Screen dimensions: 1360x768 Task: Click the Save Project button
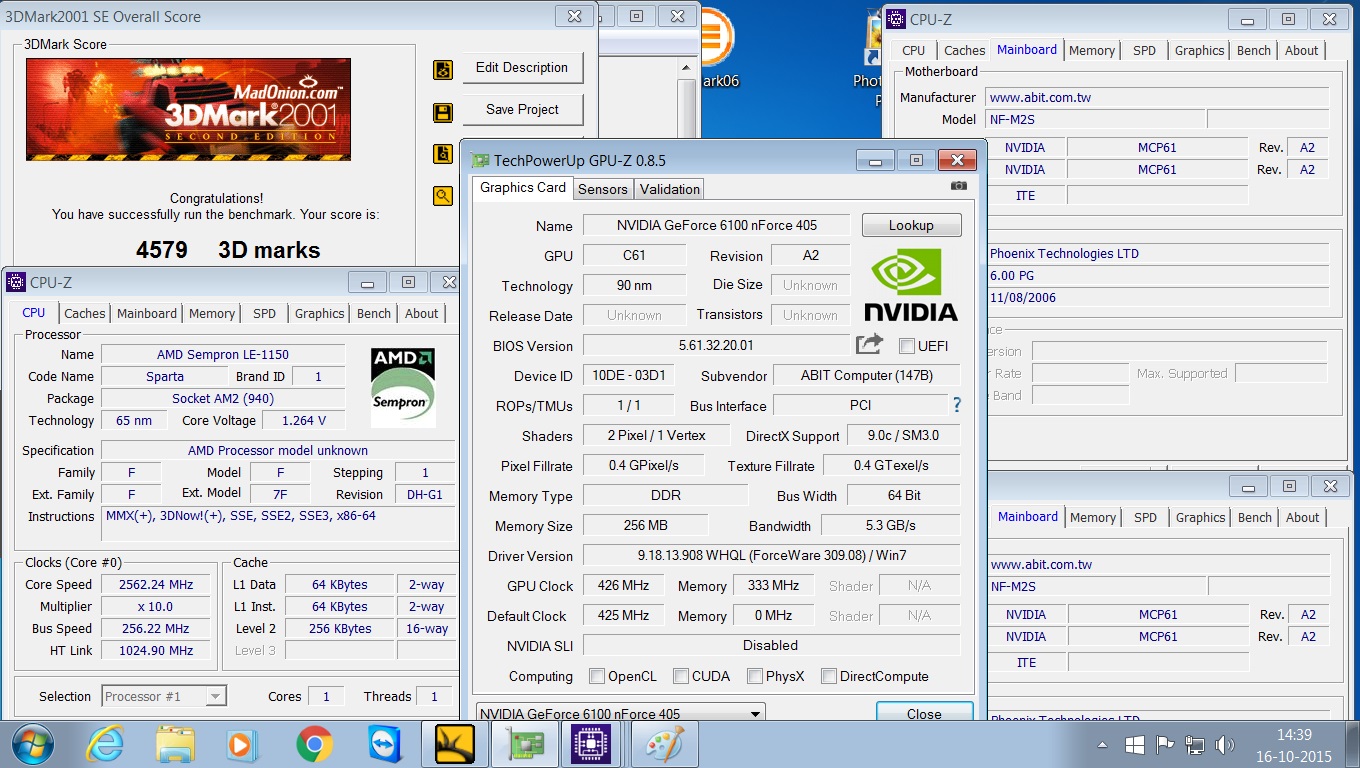522,109
